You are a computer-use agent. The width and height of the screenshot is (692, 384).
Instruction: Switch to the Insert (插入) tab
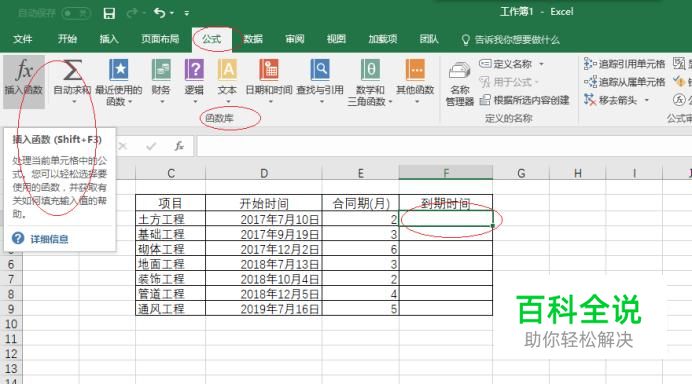tap(109, 39)
